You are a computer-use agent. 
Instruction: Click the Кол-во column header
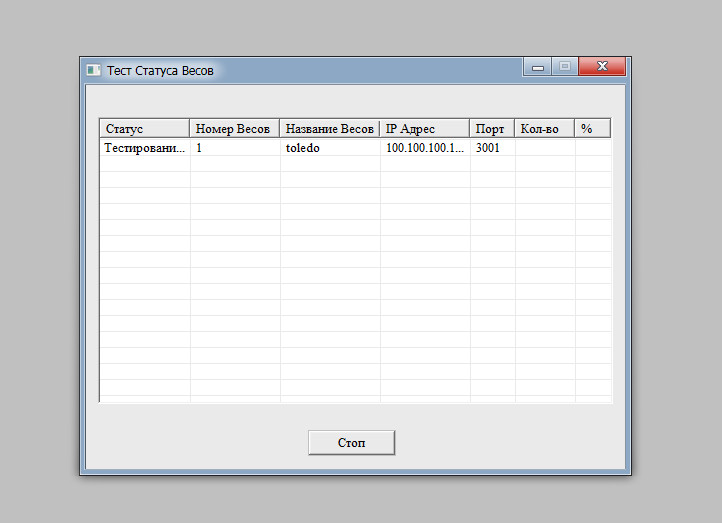[x=544, y=129]
